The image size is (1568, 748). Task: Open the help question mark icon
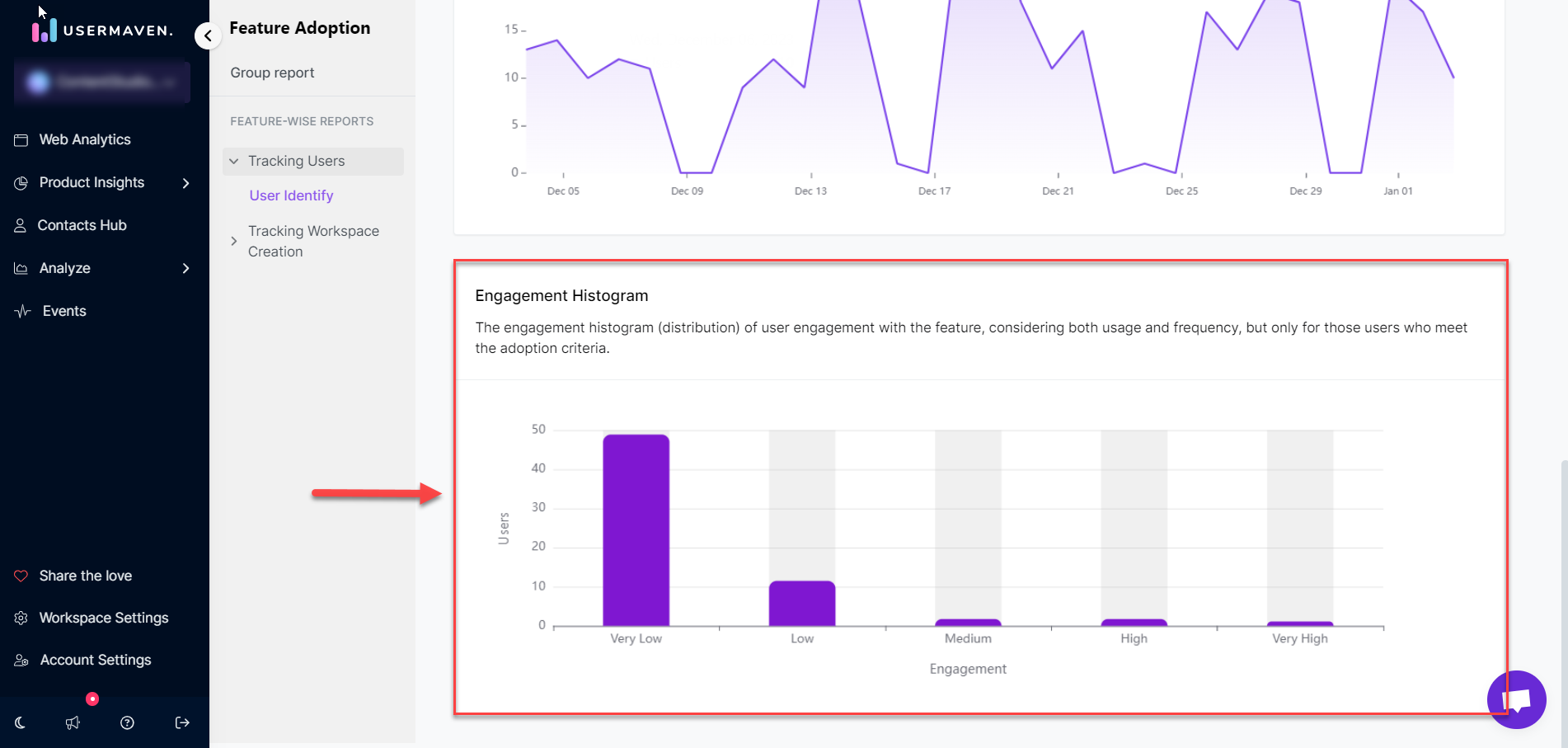[127, 722]
